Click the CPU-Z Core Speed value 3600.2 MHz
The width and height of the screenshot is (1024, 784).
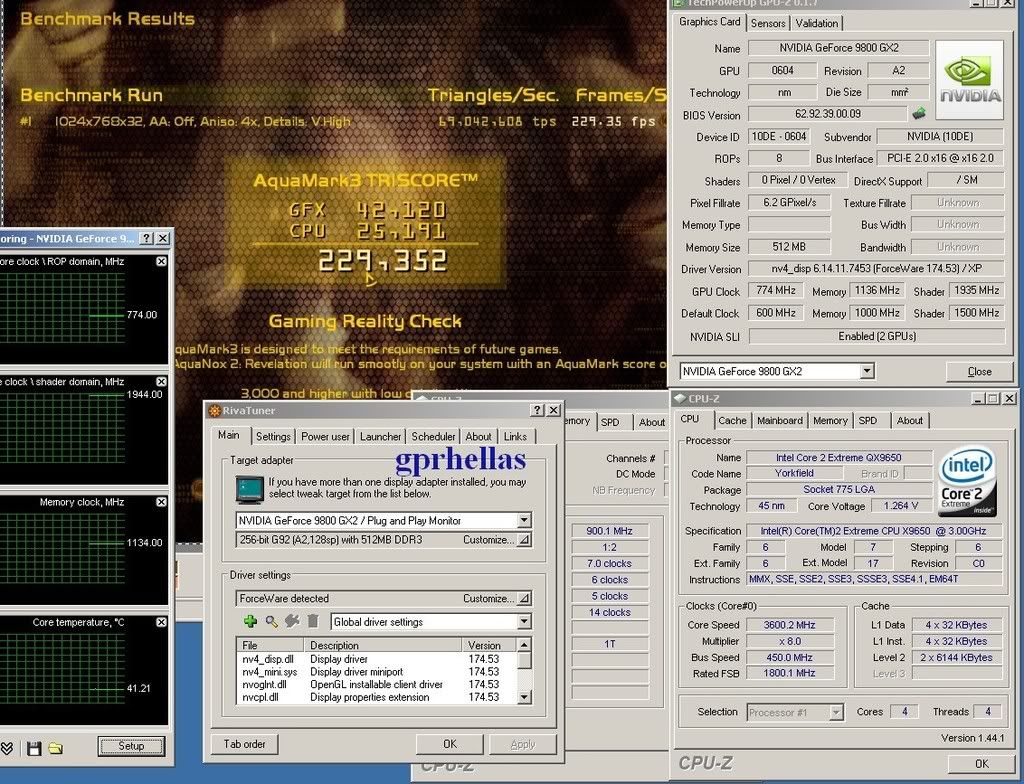pos(790,625)
